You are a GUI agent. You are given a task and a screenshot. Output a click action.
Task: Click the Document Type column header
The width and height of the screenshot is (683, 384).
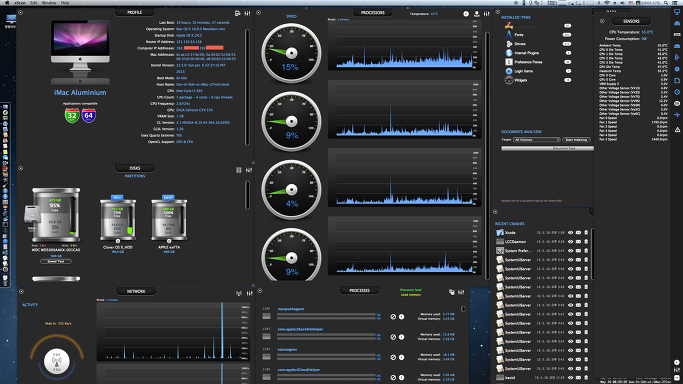click(547, 148)
